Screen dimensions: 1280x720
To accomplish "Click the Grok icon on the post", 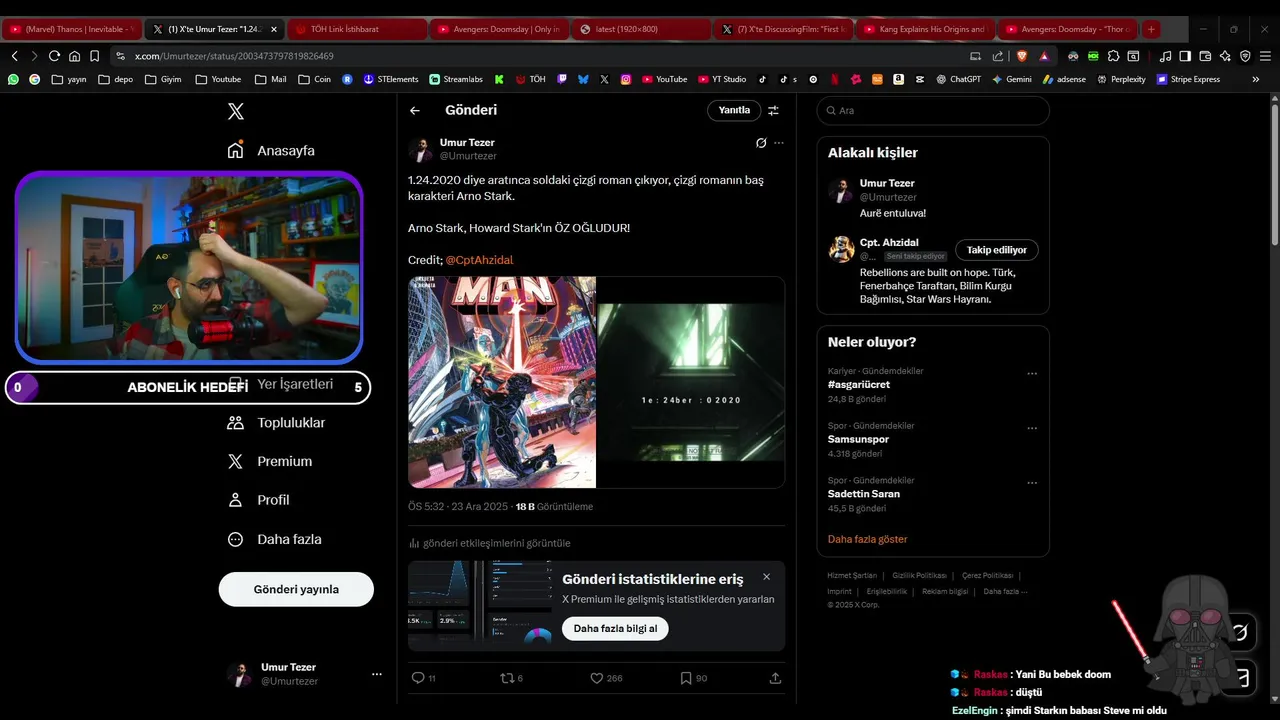I will 761,143.
